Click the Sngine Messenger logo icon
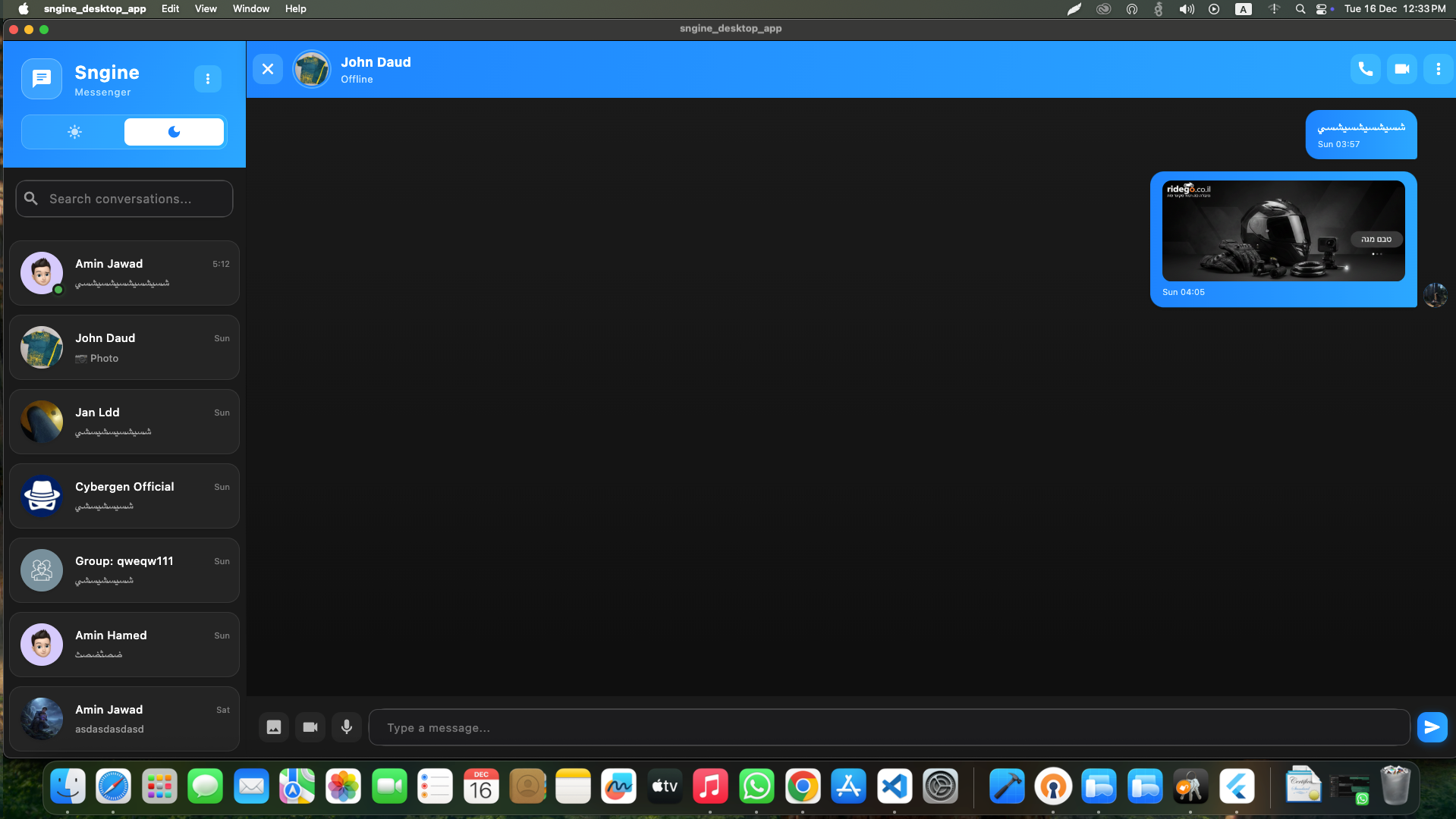The height and width of the screenshot is (819, 1456). point(41,78)
